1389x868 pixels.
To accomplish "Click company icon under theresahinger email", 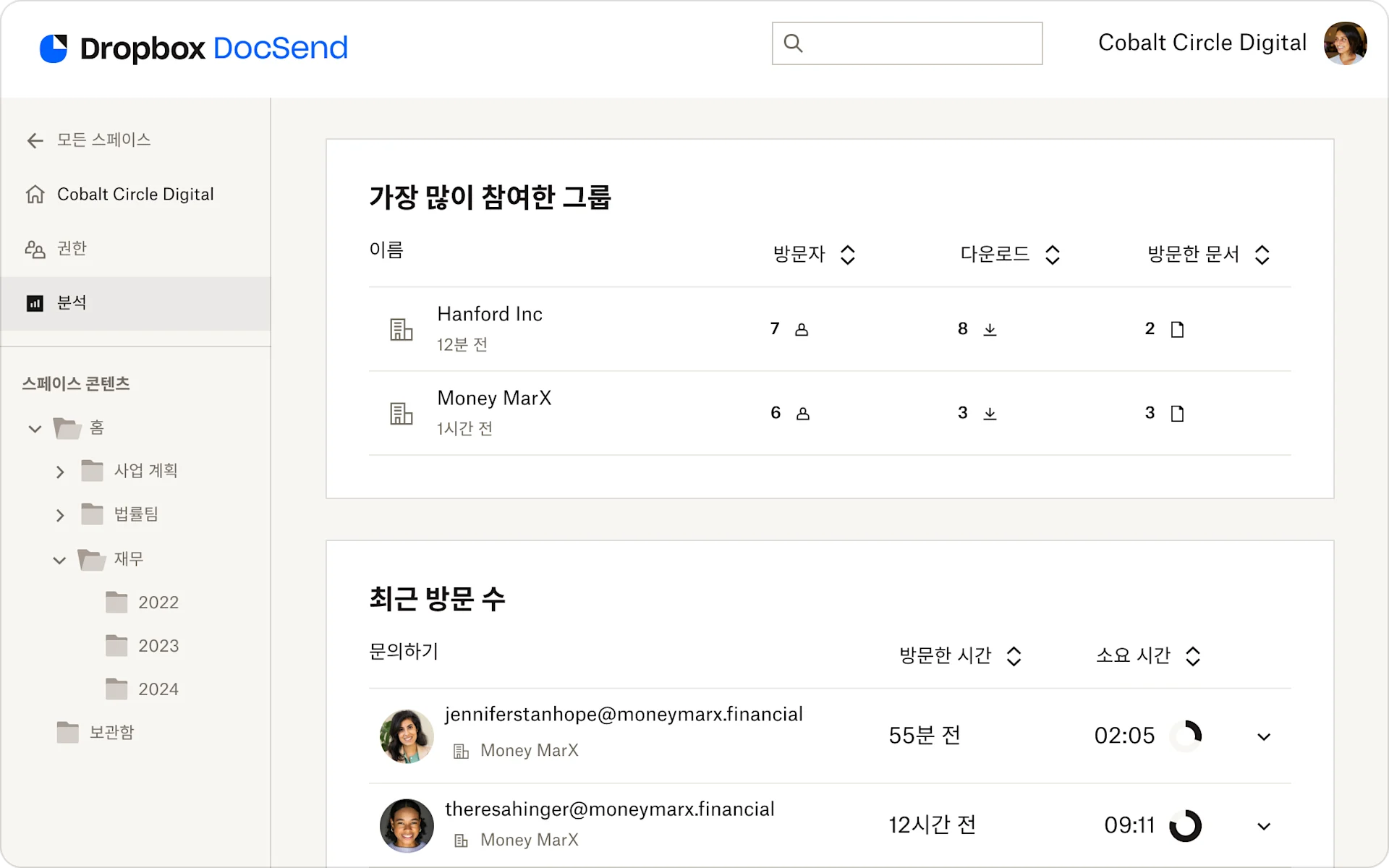I will [461, 841].
